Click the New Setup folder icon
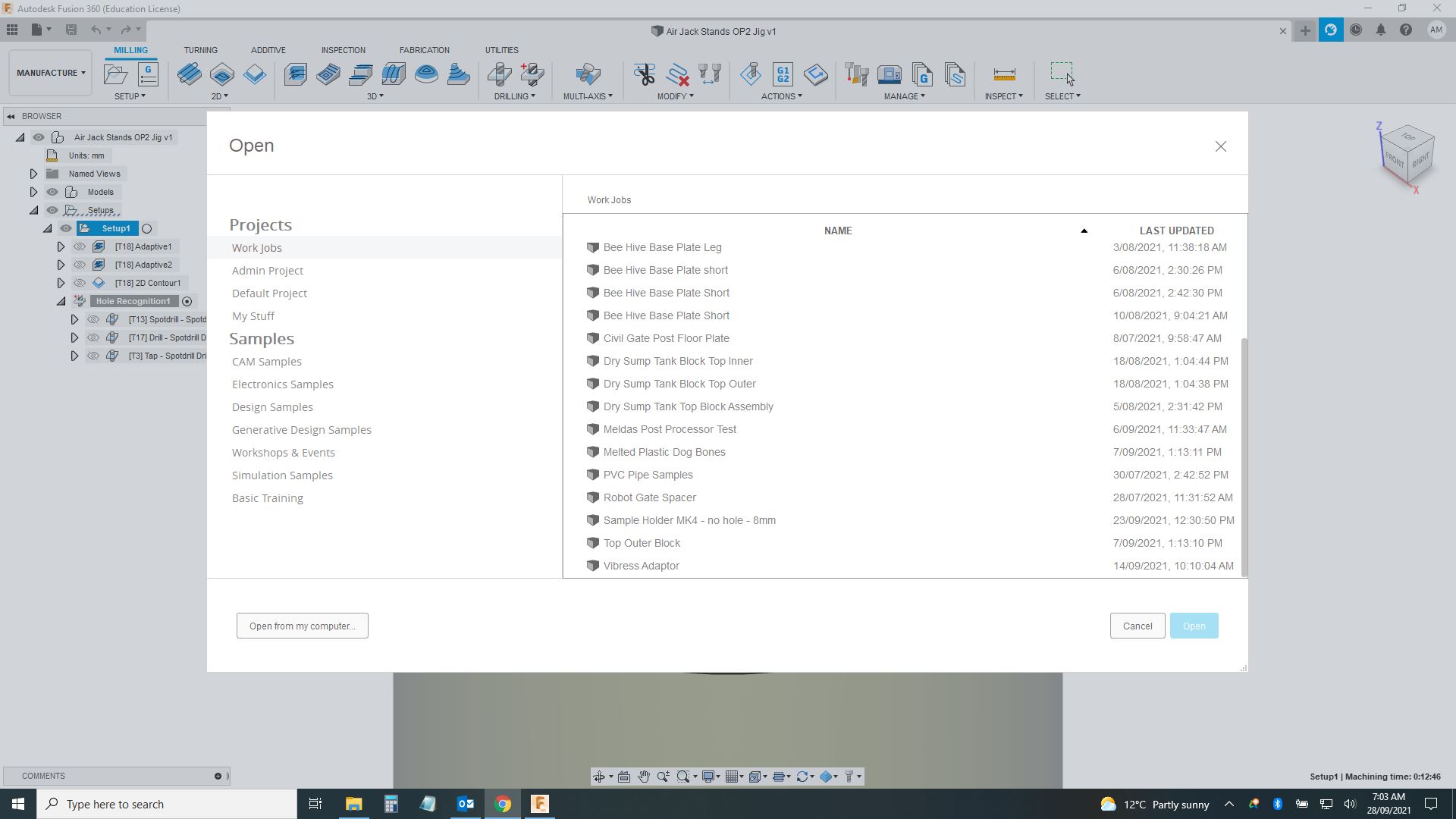The width and height of the screenshot is (1456, 819). tap(115, 74)
